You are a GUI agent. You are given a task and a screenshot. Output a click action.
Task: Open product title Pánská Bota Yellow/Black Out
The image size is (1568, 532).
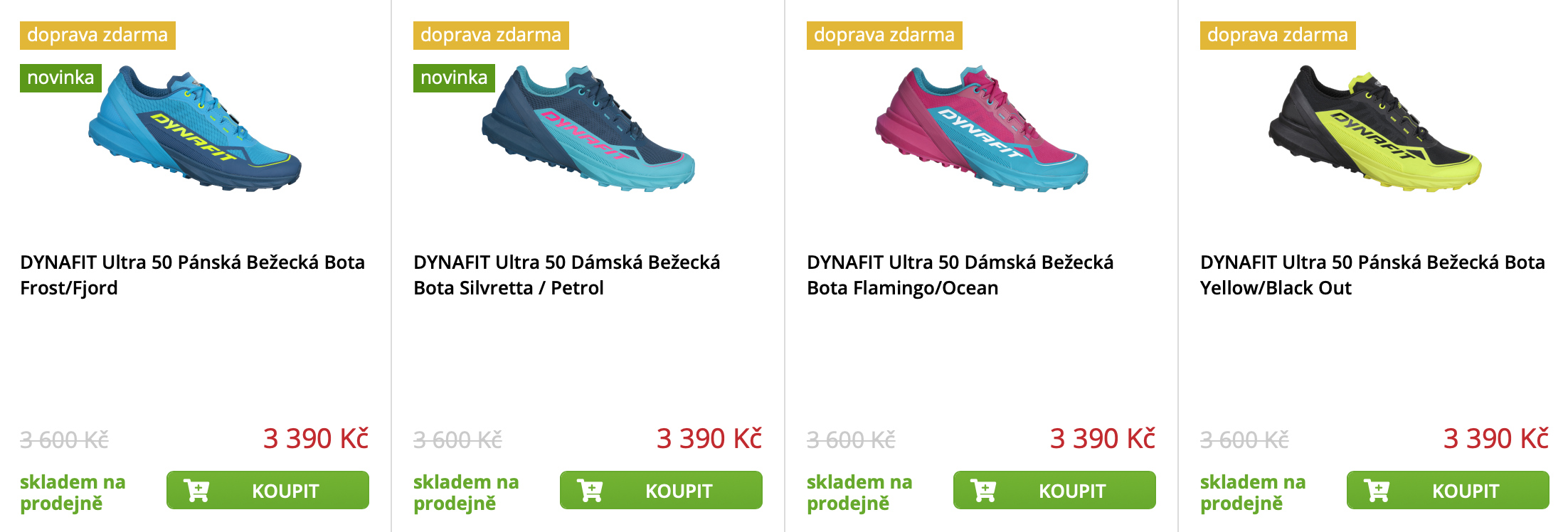tap(1372, 275)
